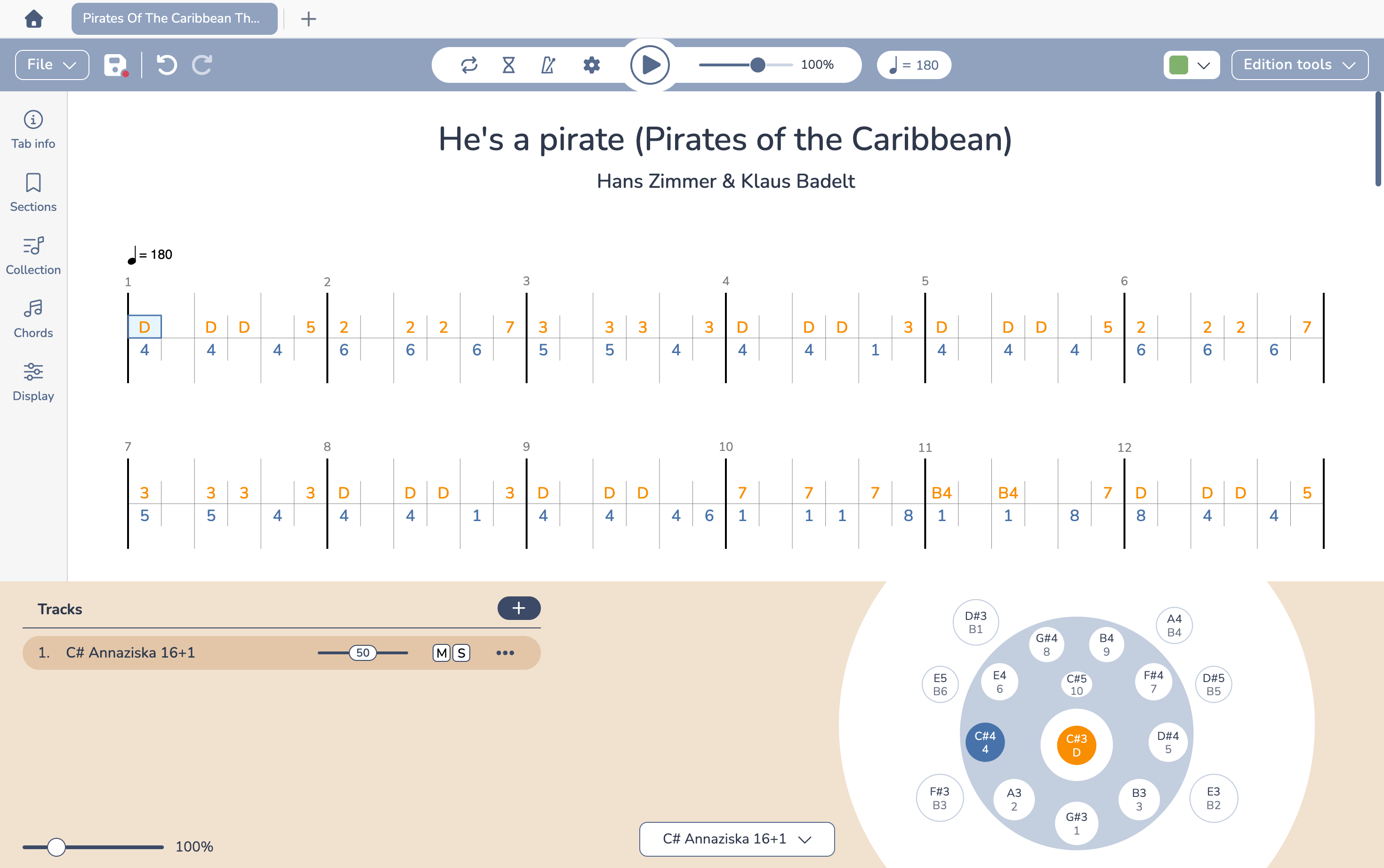Open a new tab with plus icon
1384x868 pixels.
pyautogui.click(x=308, y=19)
